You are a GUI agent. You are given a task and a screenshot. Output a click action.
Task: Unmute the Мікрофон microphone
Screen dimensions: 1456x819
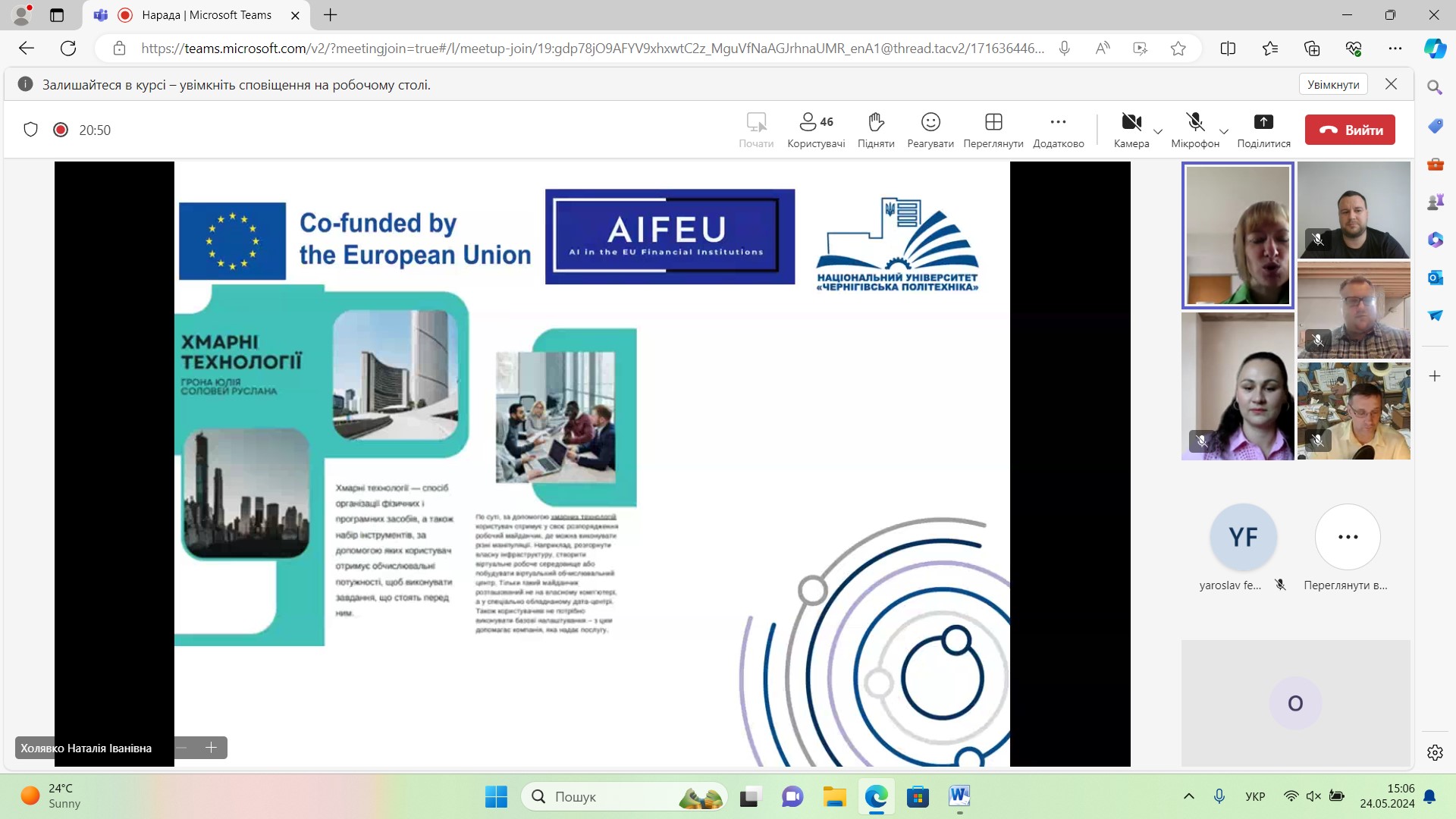tap(1194, 129)
